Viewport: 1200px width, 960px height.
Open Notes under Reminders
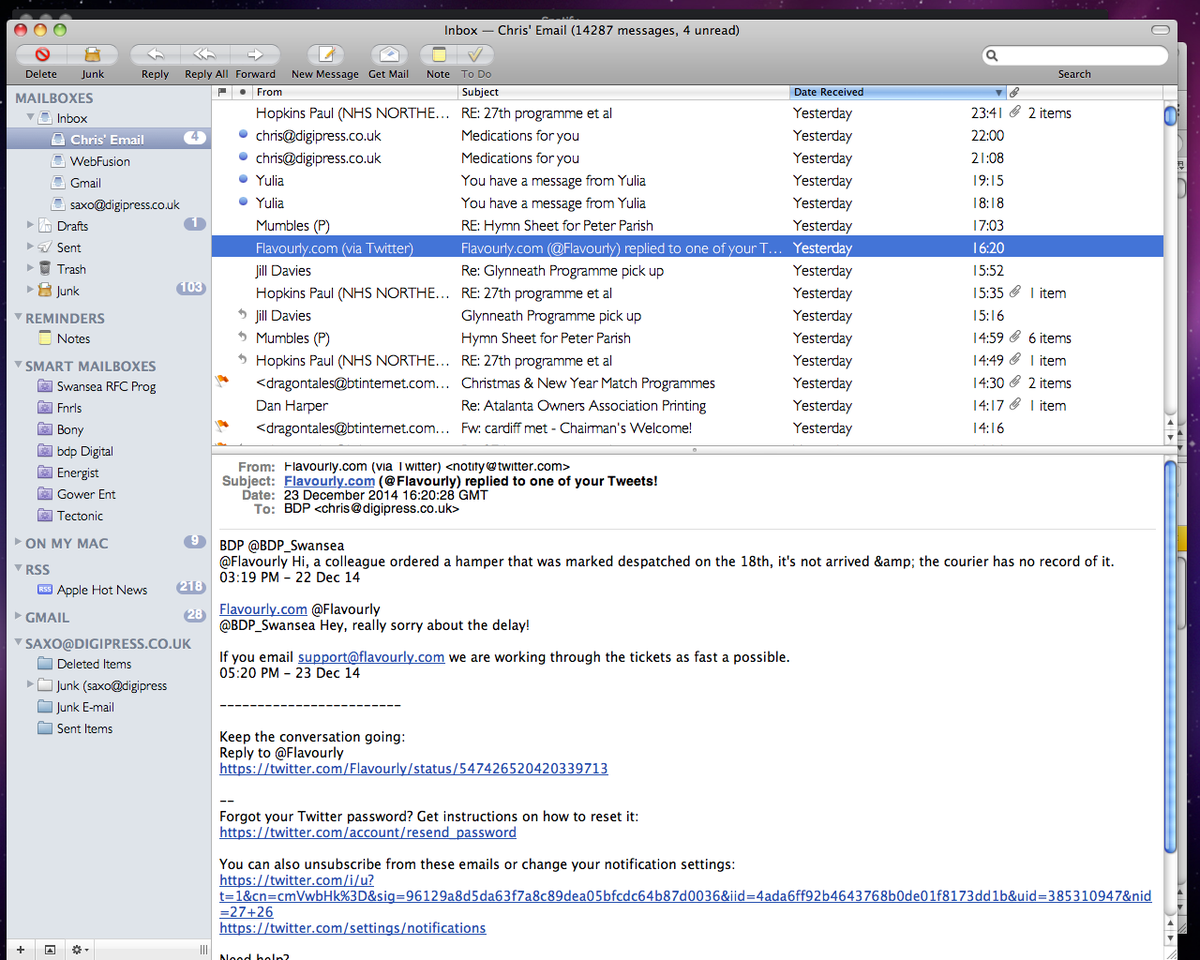click(74, 339)
